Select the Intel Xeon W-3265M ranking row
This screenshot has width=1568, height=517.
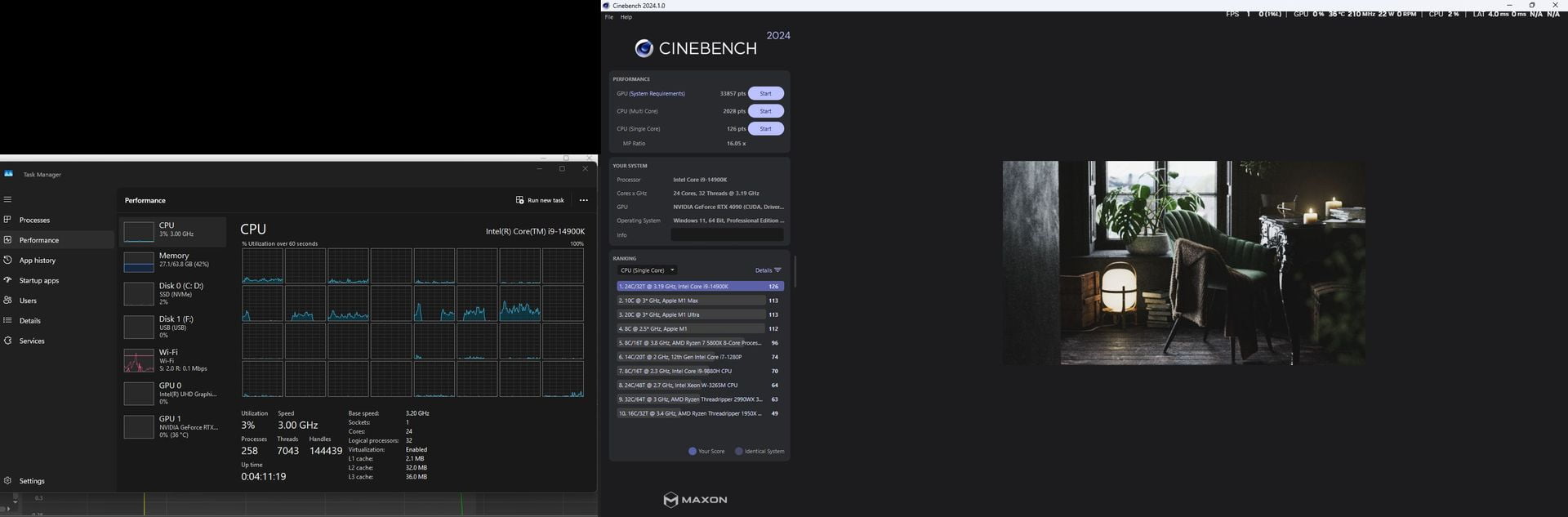[700, 385]
